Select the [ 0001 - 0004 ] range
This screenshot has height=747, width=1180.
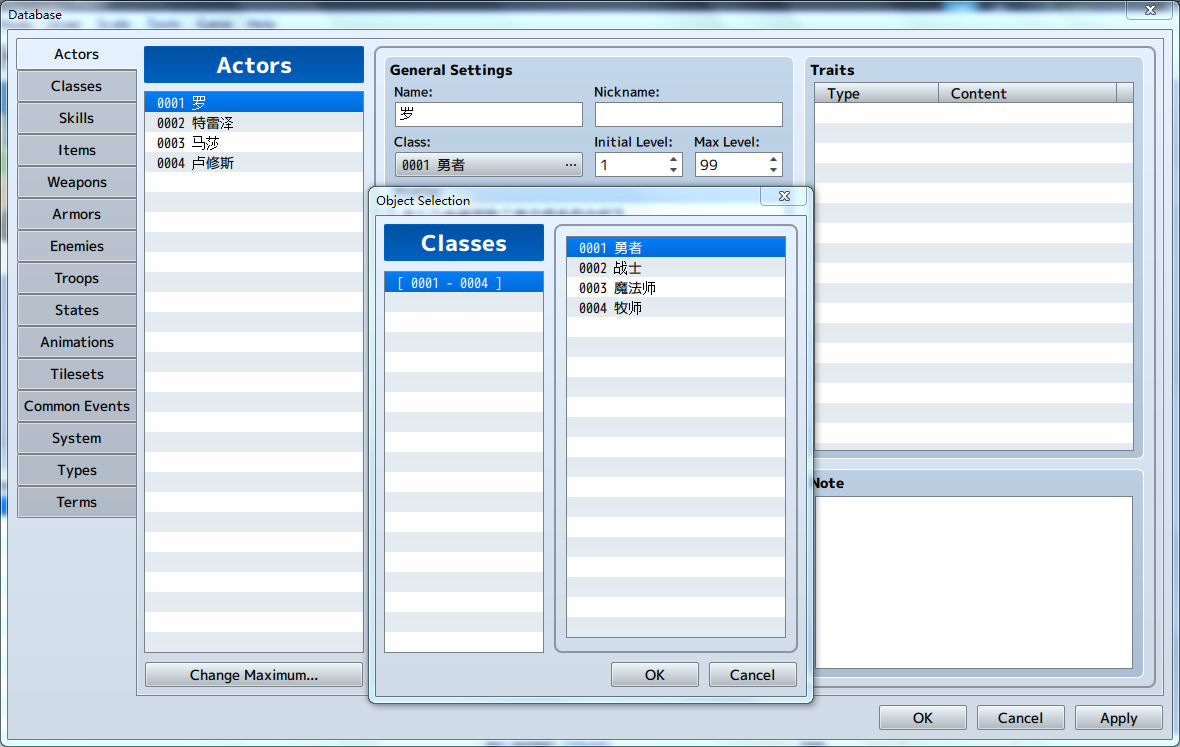(464, 283)
